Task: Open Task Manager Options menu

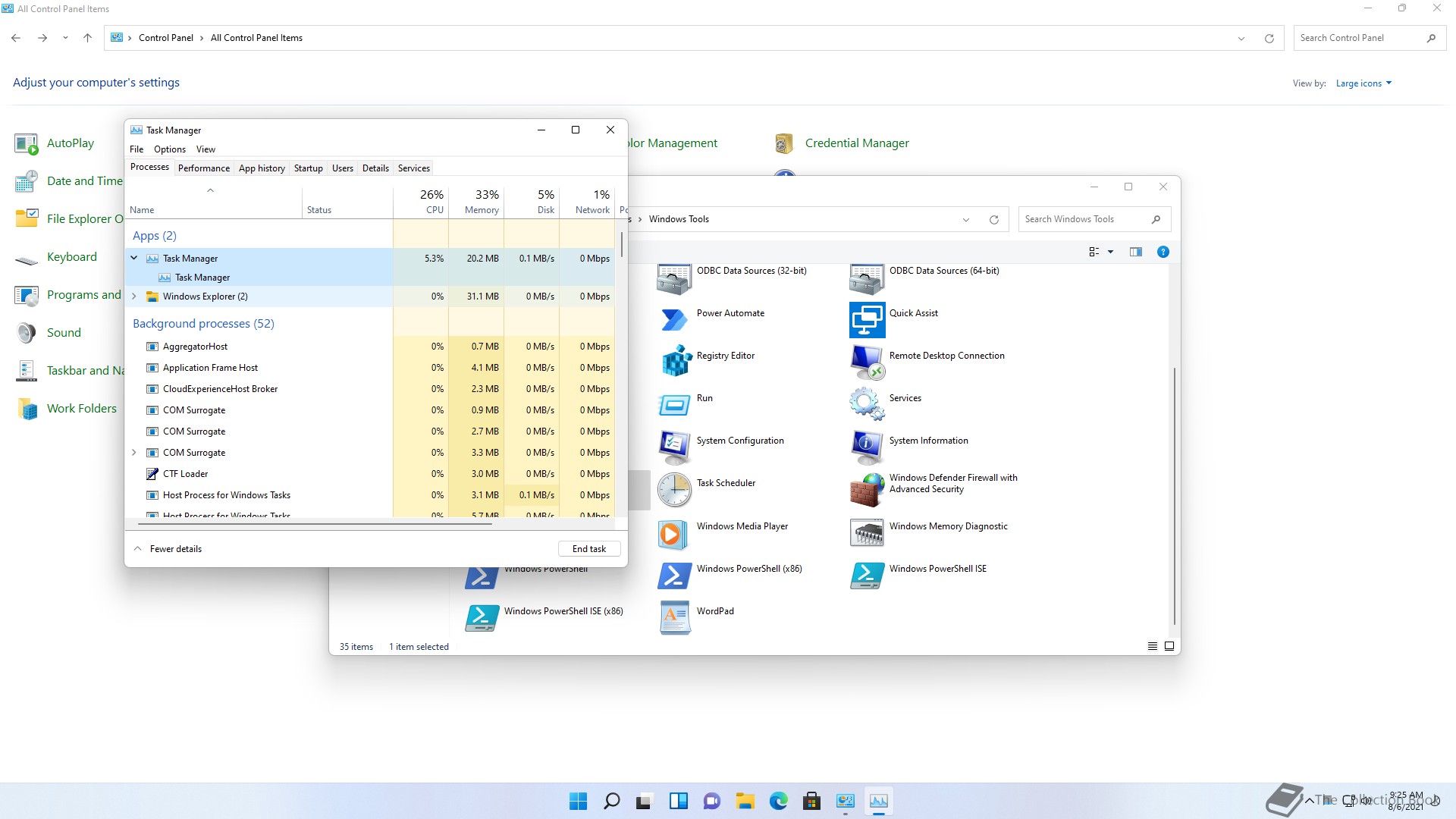Action: coord(170,149)
